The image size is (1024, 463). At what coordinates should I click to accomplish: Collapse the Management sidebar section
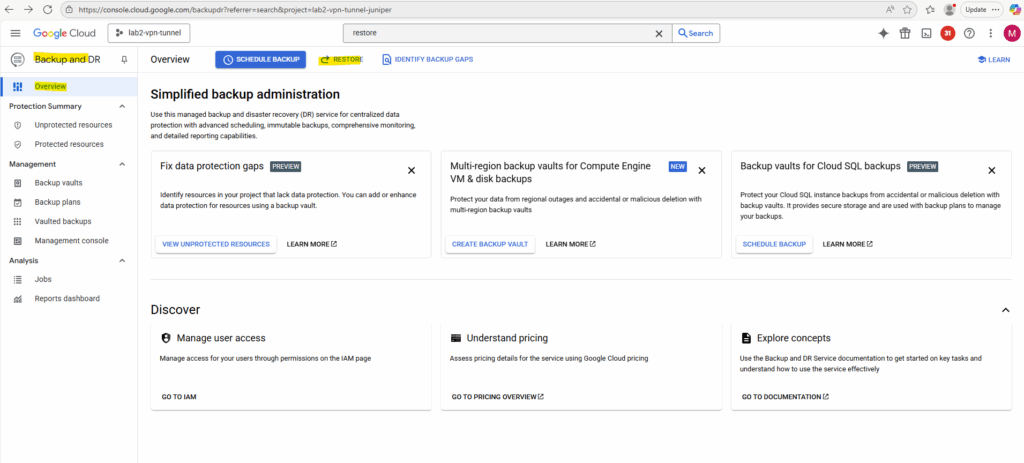click(x=122, y=164)
